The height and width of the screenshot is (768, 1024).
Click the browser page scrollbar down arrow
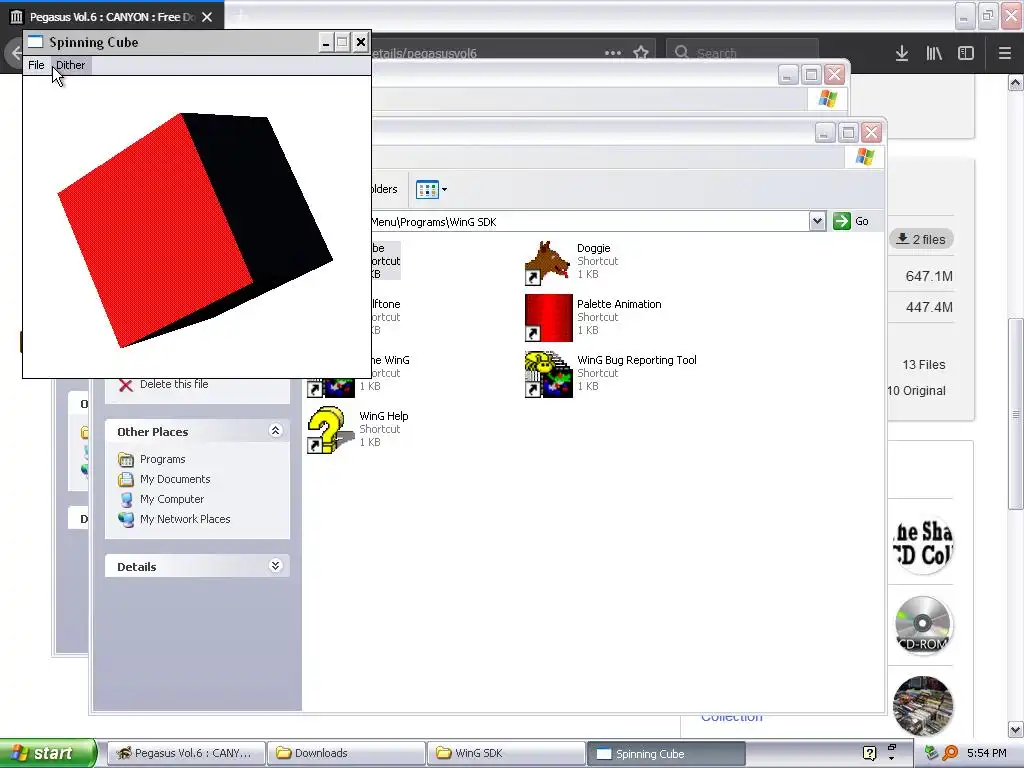click(1016, 729)
